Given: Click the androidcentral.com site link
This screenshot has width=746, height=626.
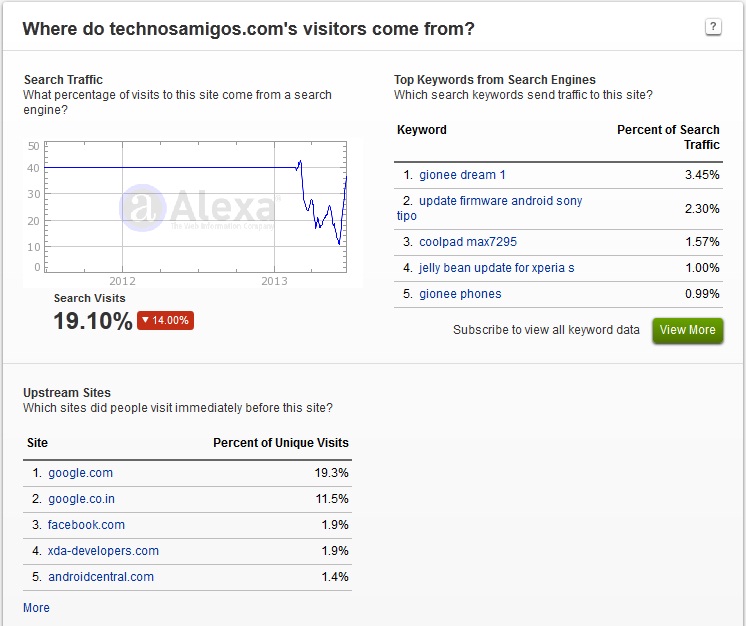Looking at the screenshot, I should pos(101,577).
